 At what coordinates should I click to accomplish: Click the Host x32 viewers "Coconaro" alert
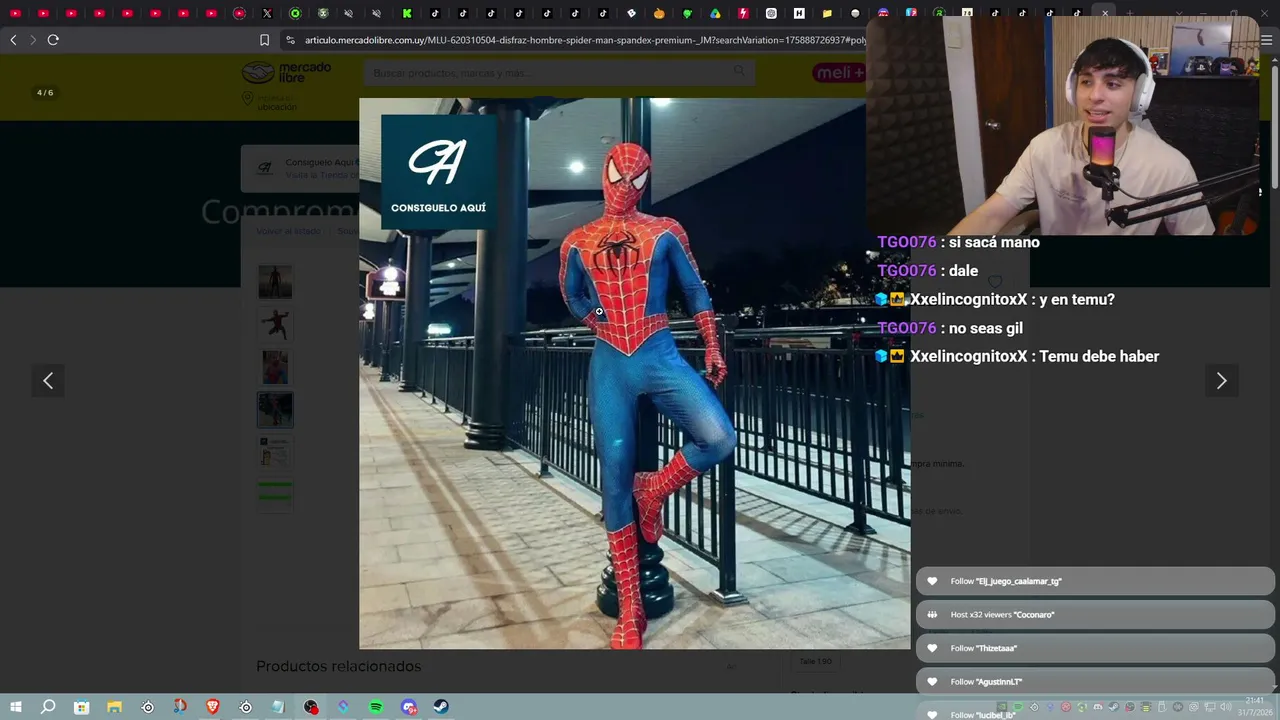1095,614
